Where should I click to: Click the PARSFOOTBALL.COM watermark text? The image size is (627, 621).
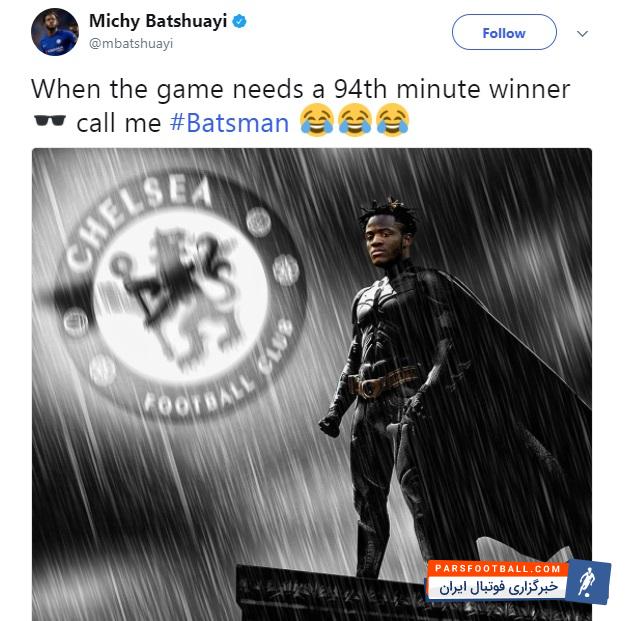(x=497, y=568)
